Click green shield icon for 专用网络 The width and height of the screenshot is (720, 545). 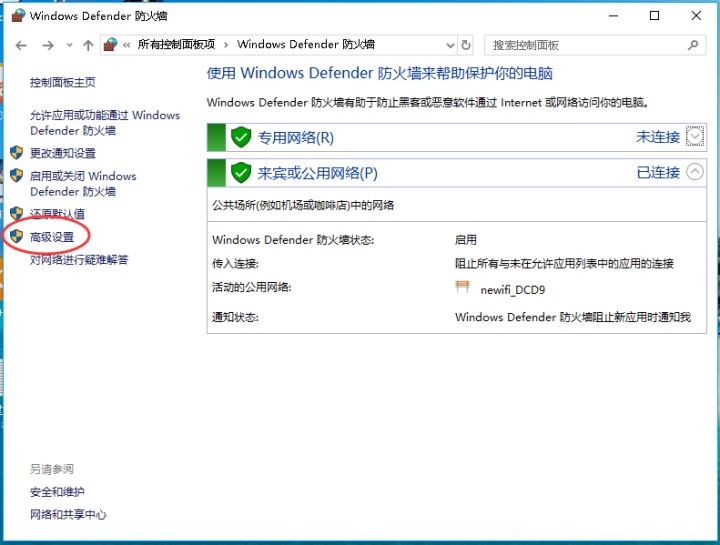click(x=241, y=137)
